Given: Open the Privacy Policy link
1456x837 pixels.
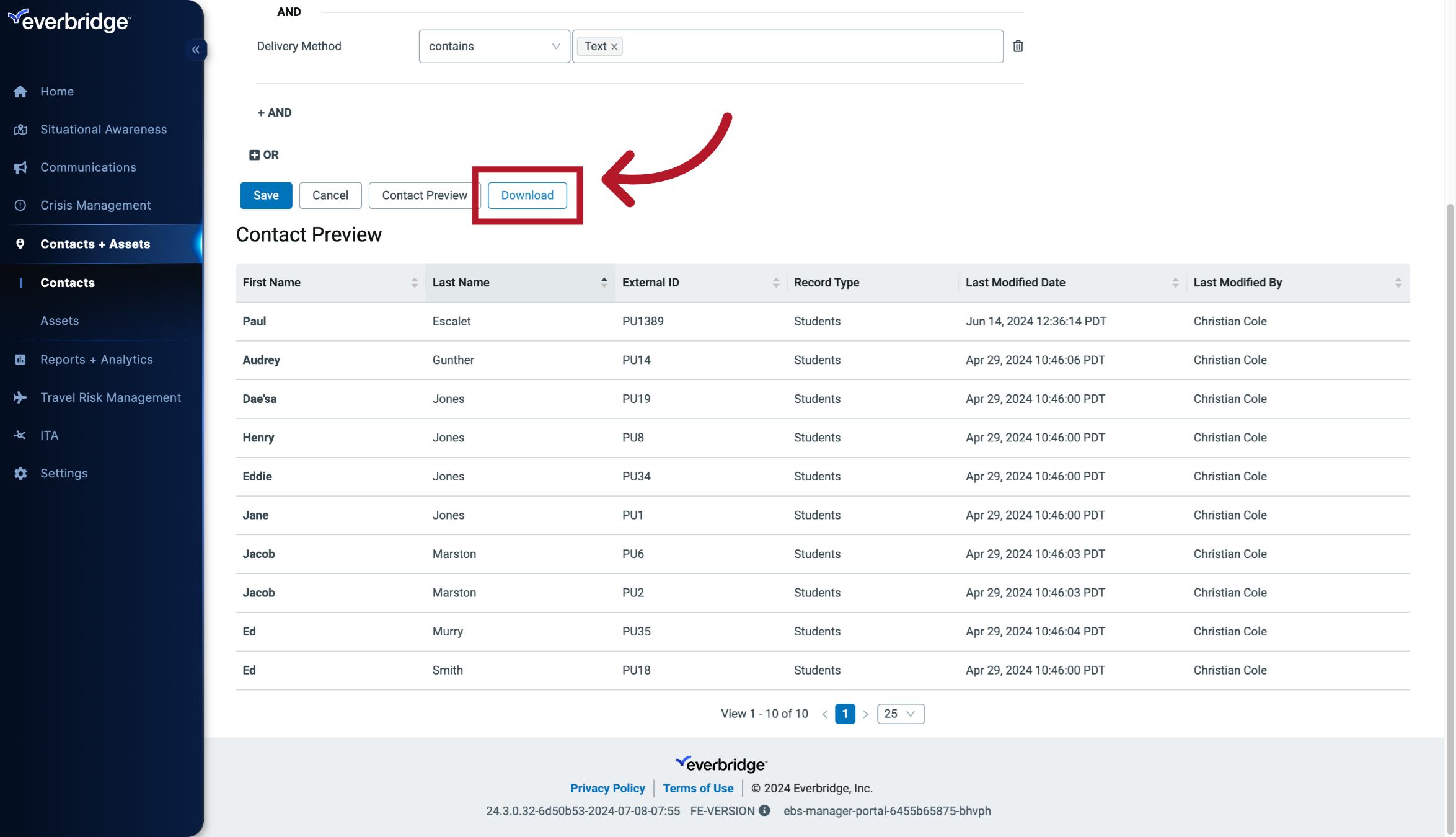Looking at the screenshot, I should click(607, 788).
